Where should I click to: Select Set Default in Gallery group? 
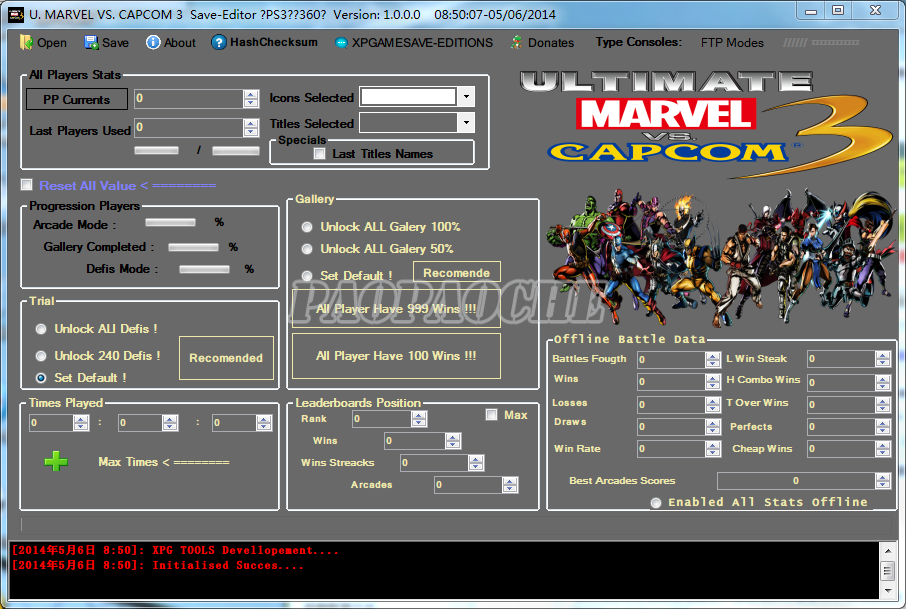(307, 276)
